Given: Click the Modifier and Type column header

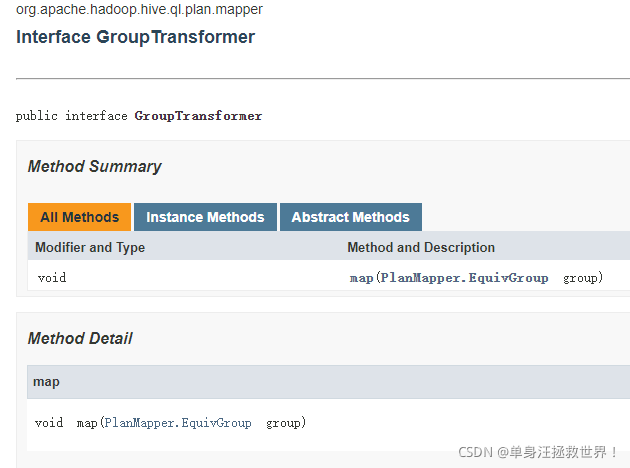Looking at the screenshot, I should coord(90,247).
